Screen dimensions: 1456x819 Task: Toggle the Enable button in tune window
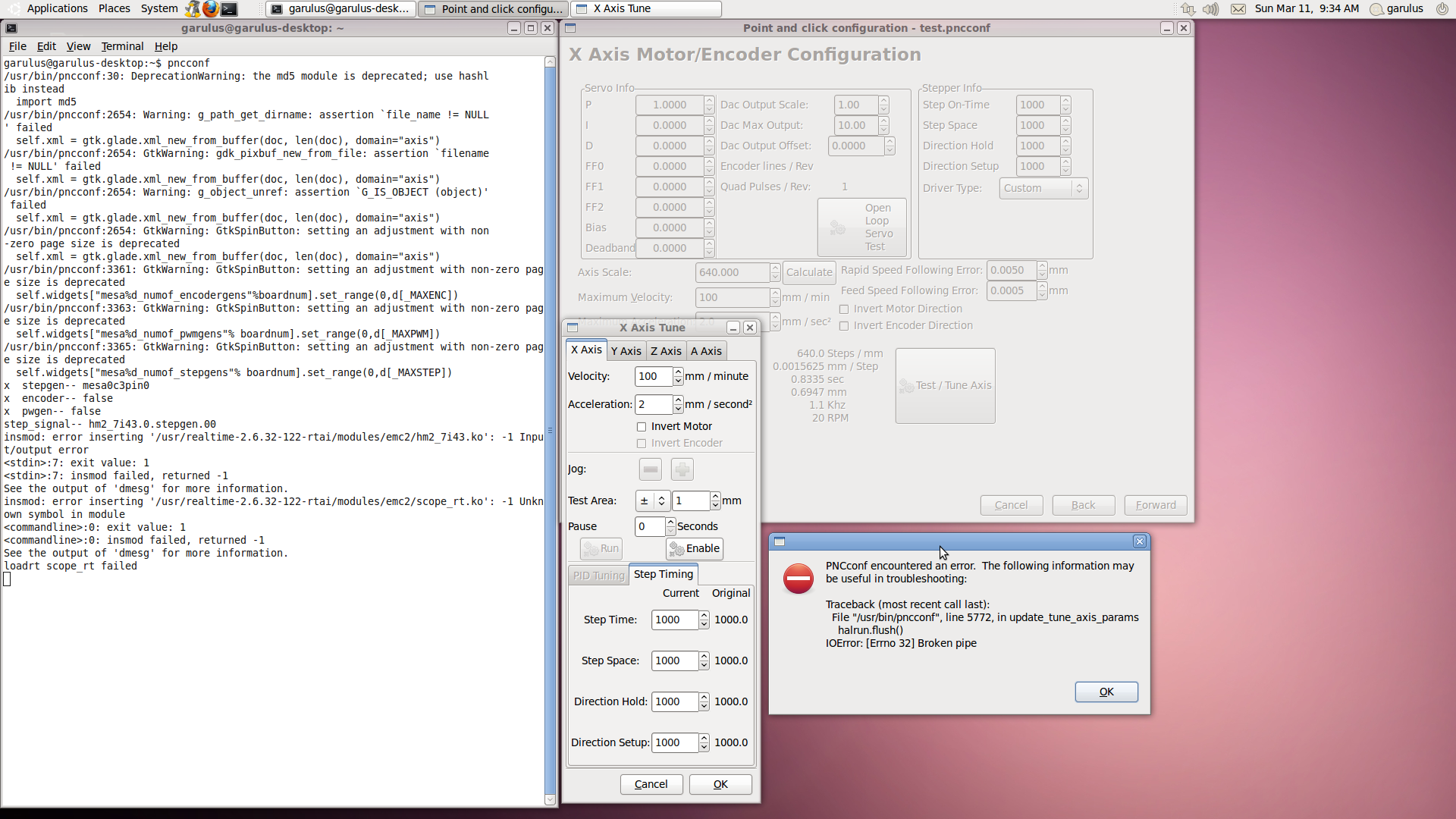pyautogui.click(x=695, y=548)
